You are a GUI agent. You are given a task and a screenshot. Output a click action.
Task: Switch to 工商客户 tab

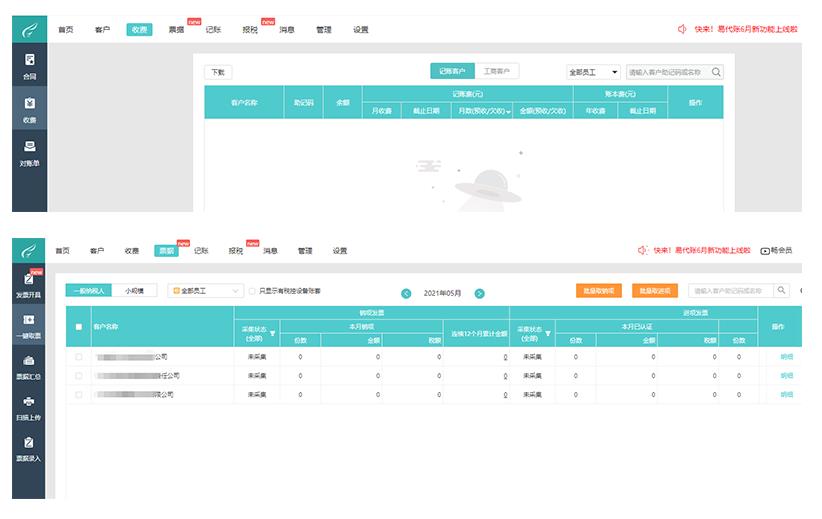pos(496,71)
